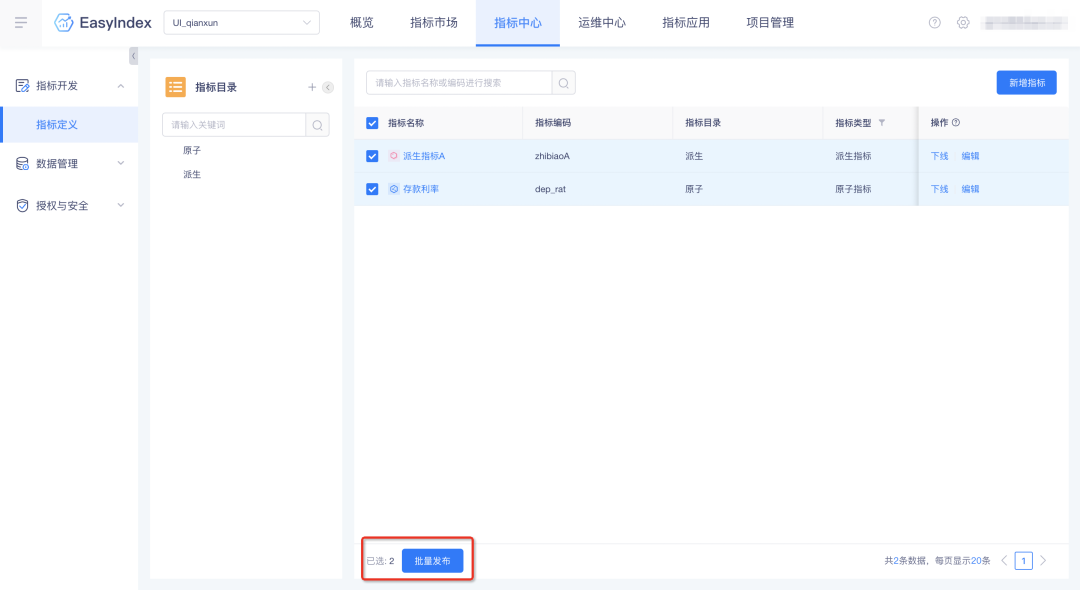Switch to the 指标中心 tab

coord(518,23)
